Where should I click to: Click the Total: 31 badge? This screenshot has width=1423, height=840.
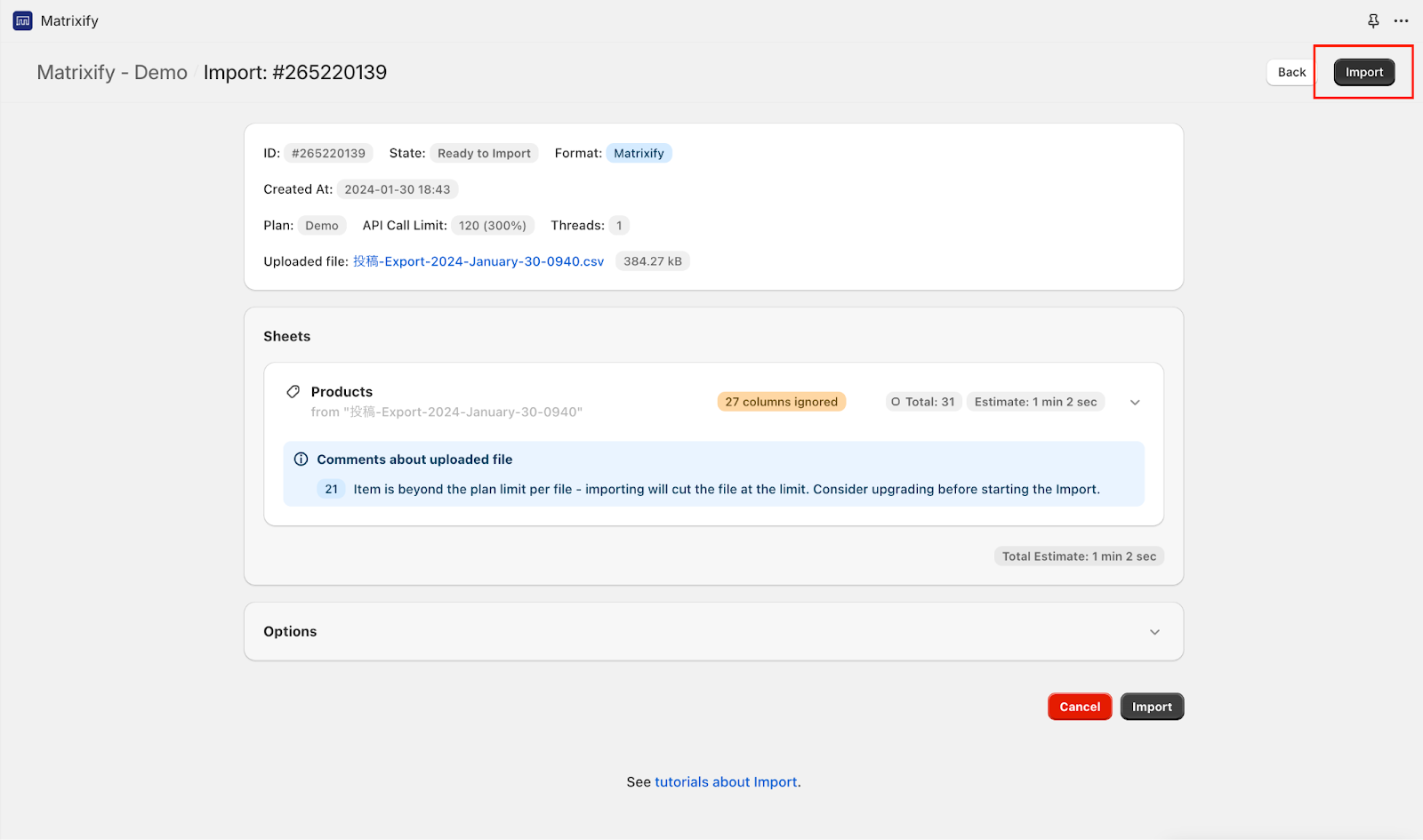pyautogui.click(x=922, y=402)
